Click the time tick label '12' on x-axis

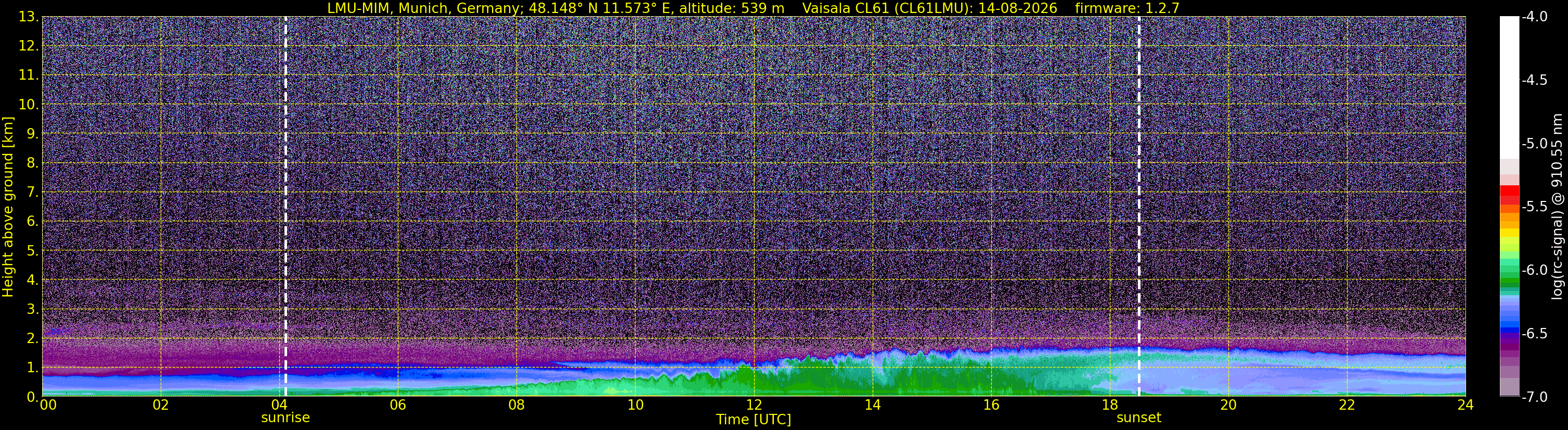754,405
